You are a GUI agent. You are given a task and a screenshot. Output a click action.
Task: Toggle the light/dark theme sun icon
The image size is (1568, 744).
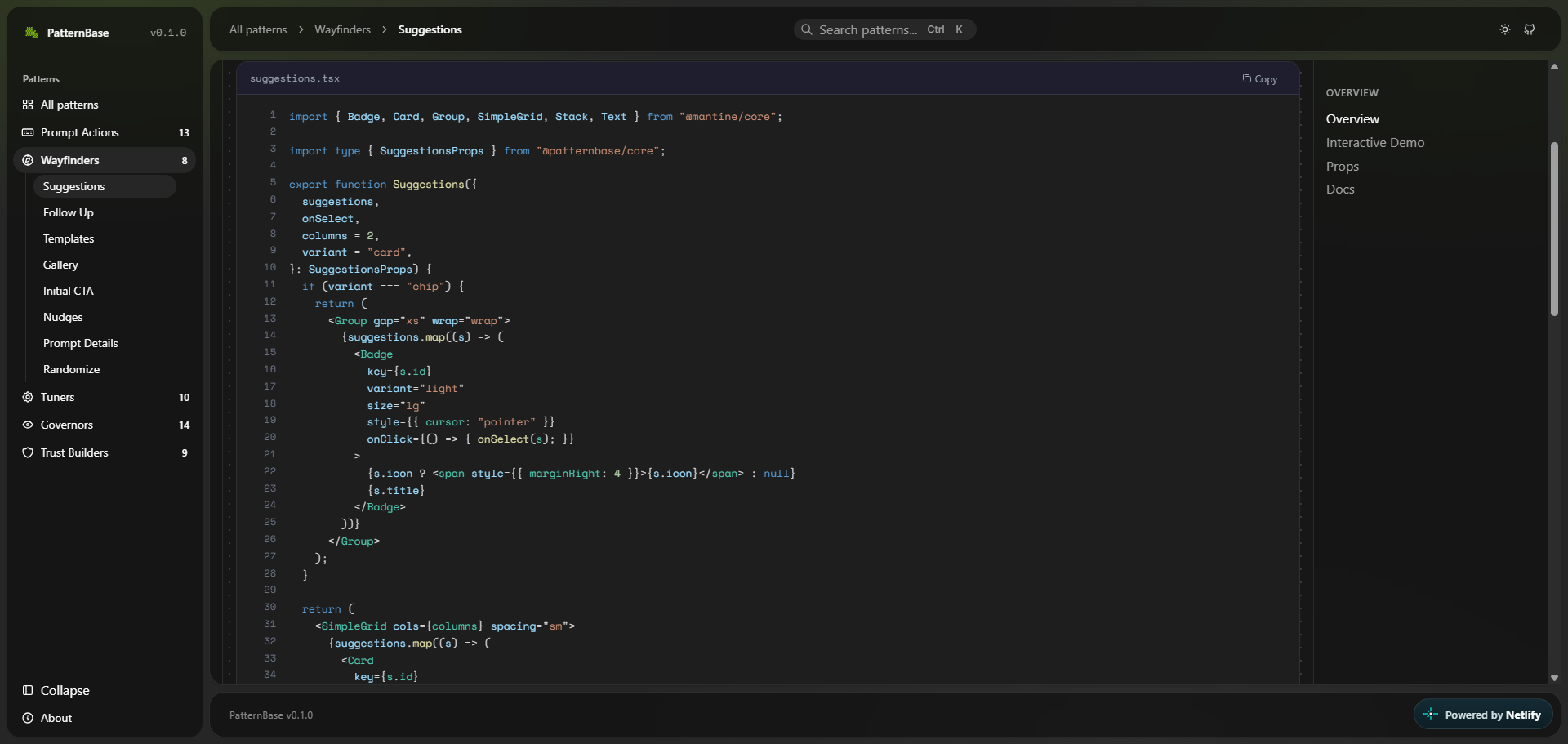(1505, 29)
